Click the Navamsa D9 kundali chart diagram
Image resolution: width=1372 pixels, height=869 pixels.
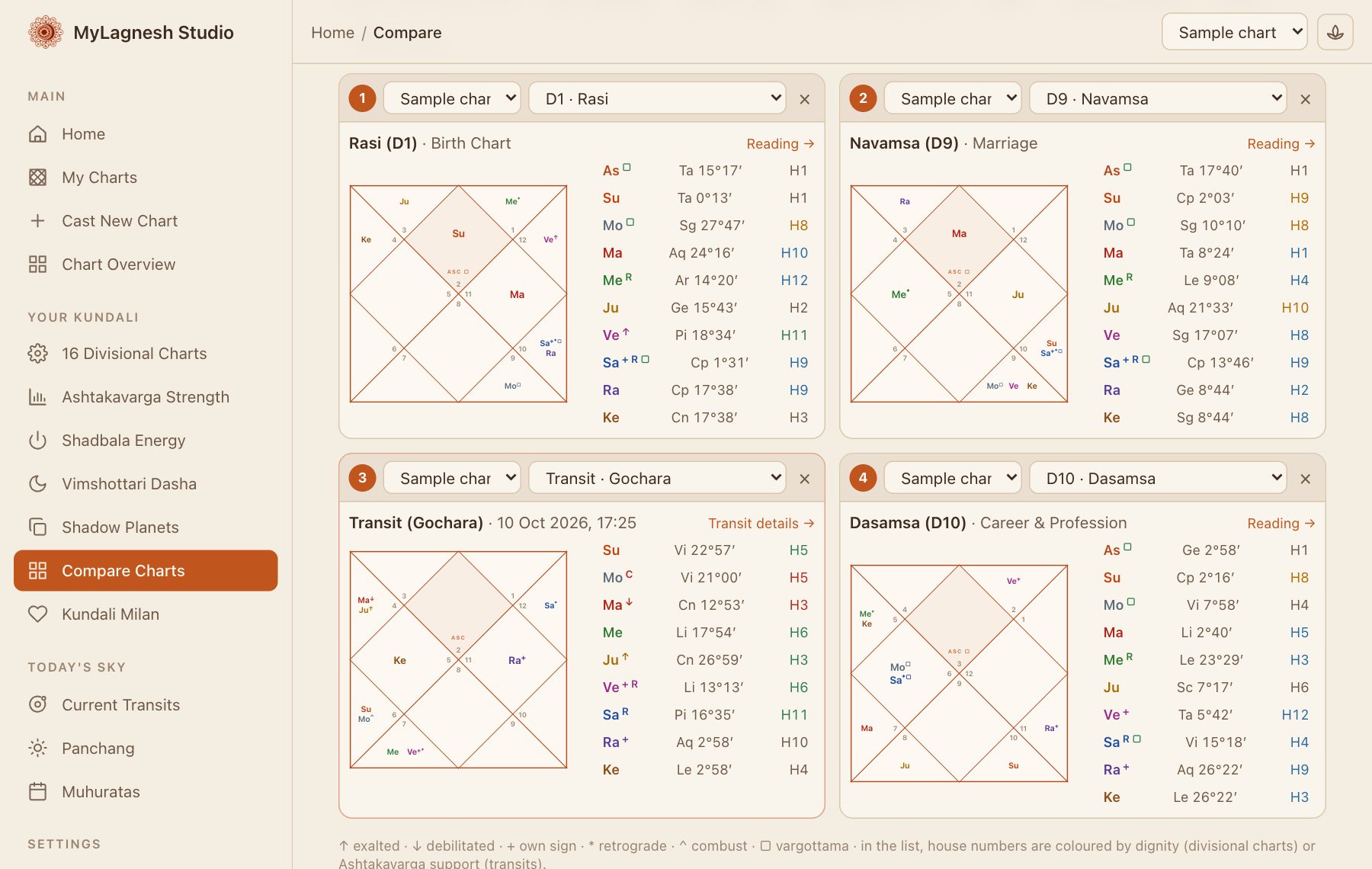959,293
